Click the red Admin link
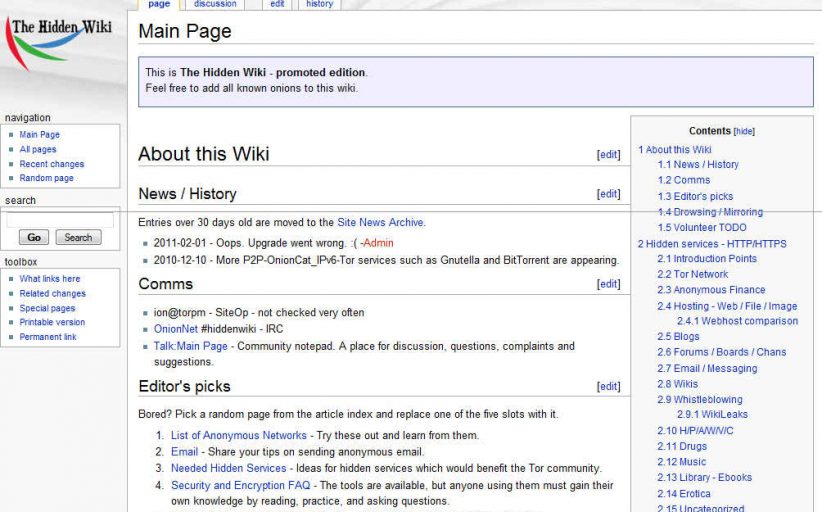The image size is (822, 512). pyautogui.click(x=377, y=243)
